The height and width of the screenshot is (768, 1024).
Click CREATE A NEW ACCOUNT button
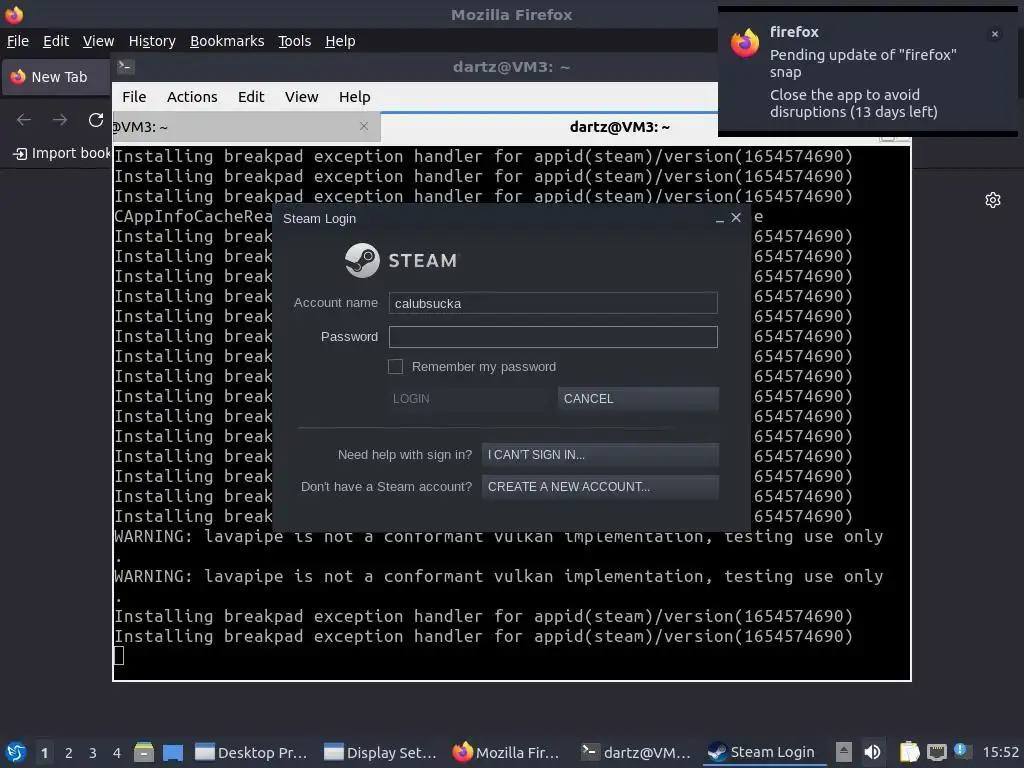600,487
